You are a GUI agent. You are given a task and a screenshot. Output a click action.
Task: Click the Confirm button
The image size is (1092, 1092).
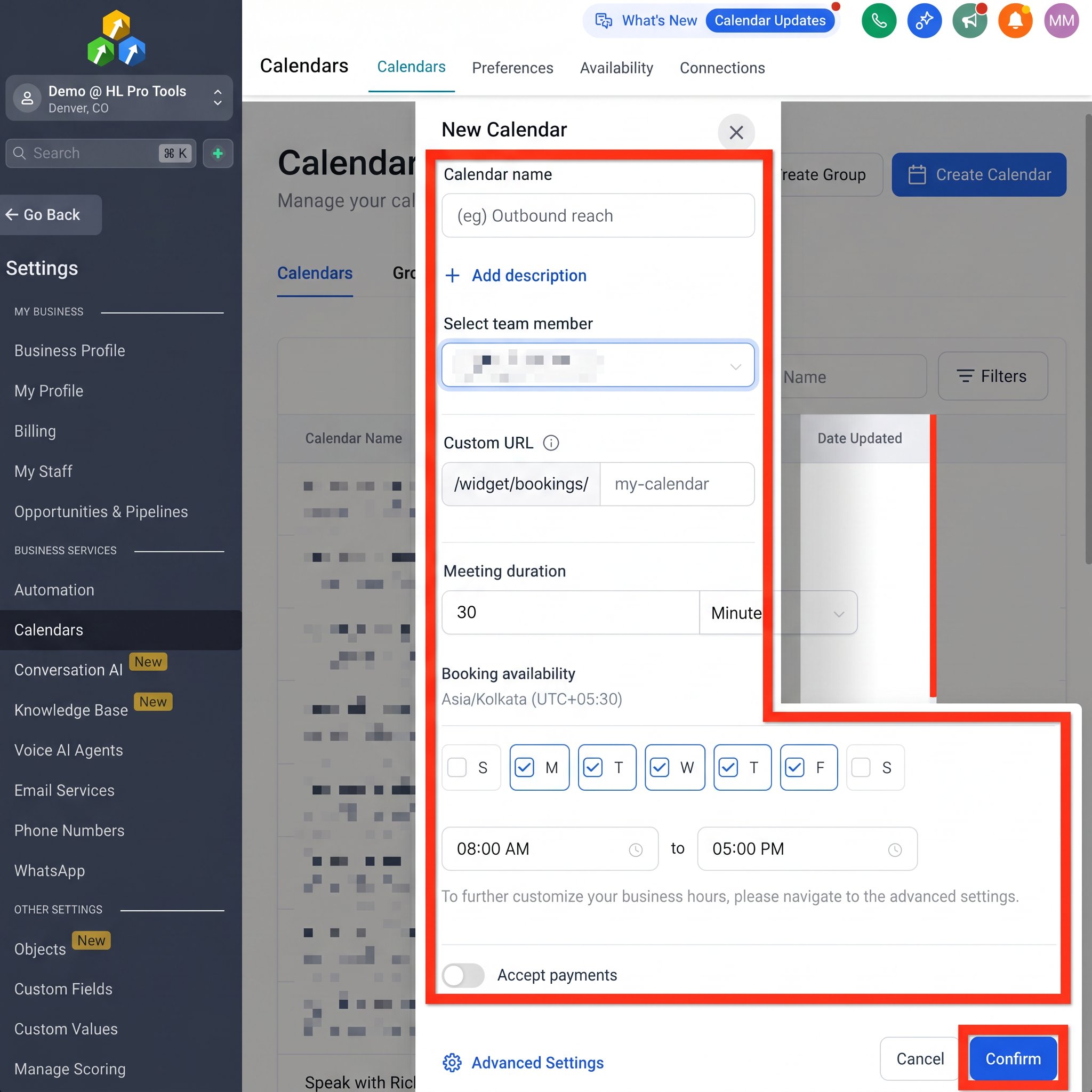click(x=1013, y=1058)
